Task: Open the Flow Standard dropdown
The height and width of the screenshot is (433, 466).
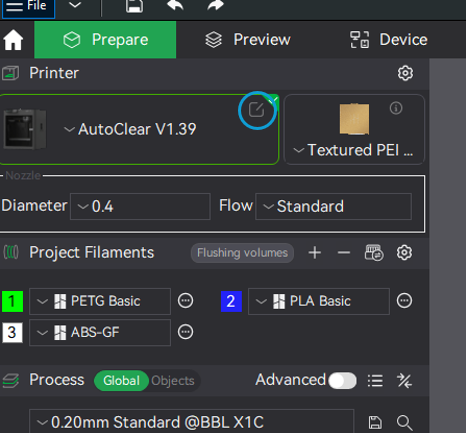Action: click(333, 206)
